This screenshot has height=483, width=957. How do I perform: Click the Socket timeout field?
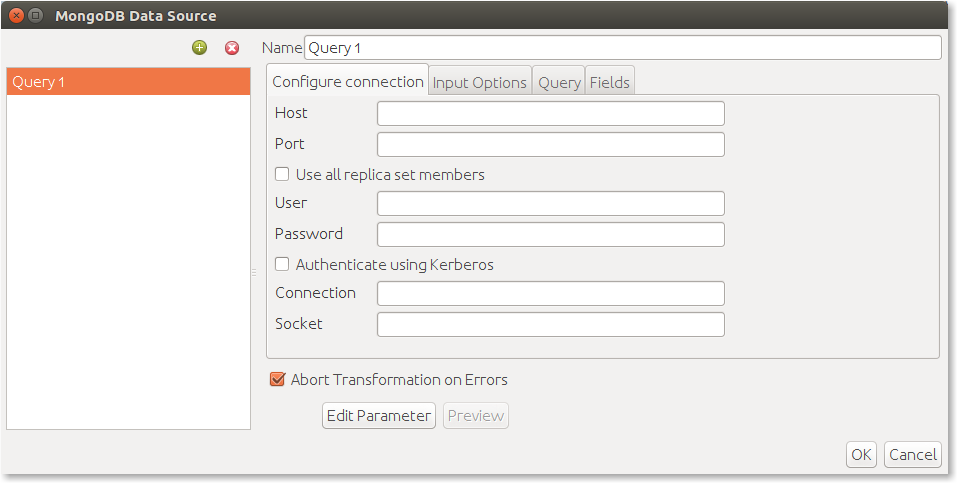coord(551,325)
